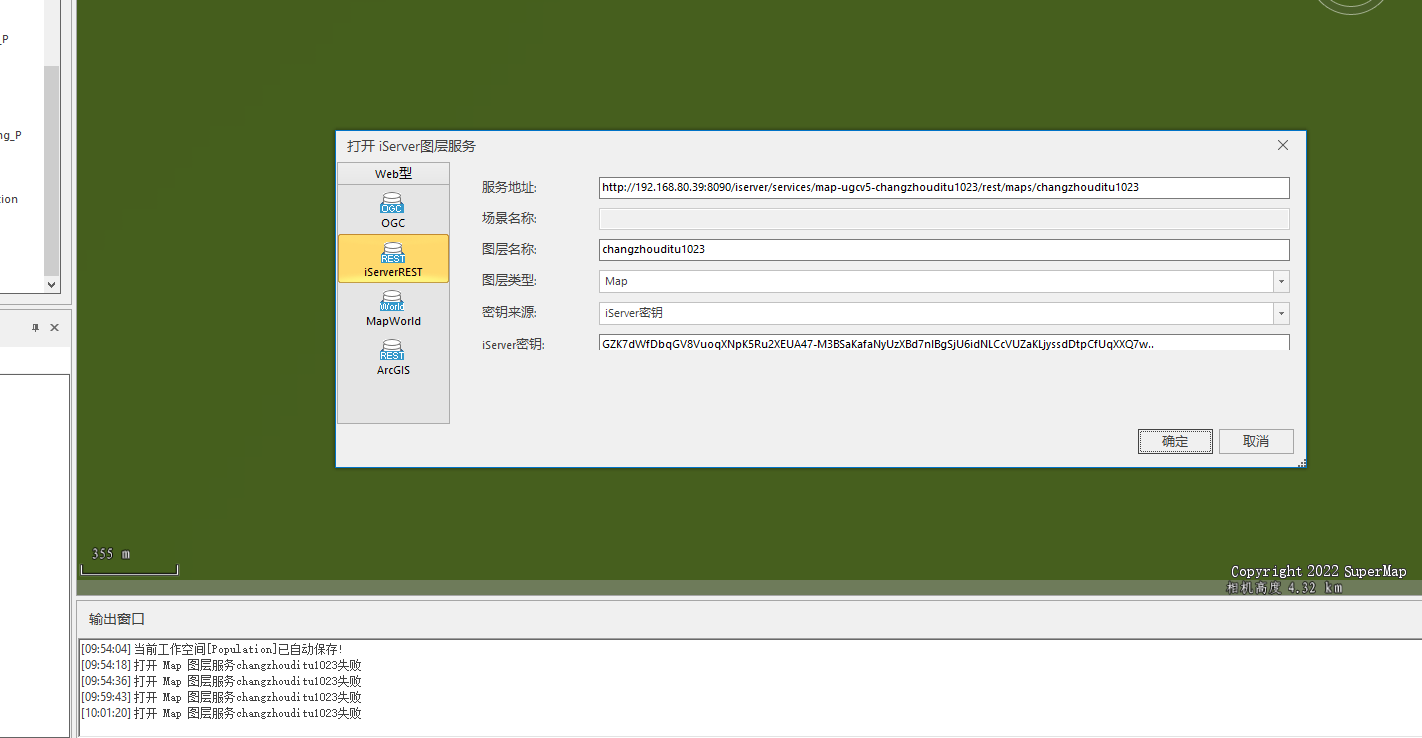Image resolution: width=1422 pixels, height=738 pixels.
Task: Click the 密钥来源 label
Action: pos(509,313)
